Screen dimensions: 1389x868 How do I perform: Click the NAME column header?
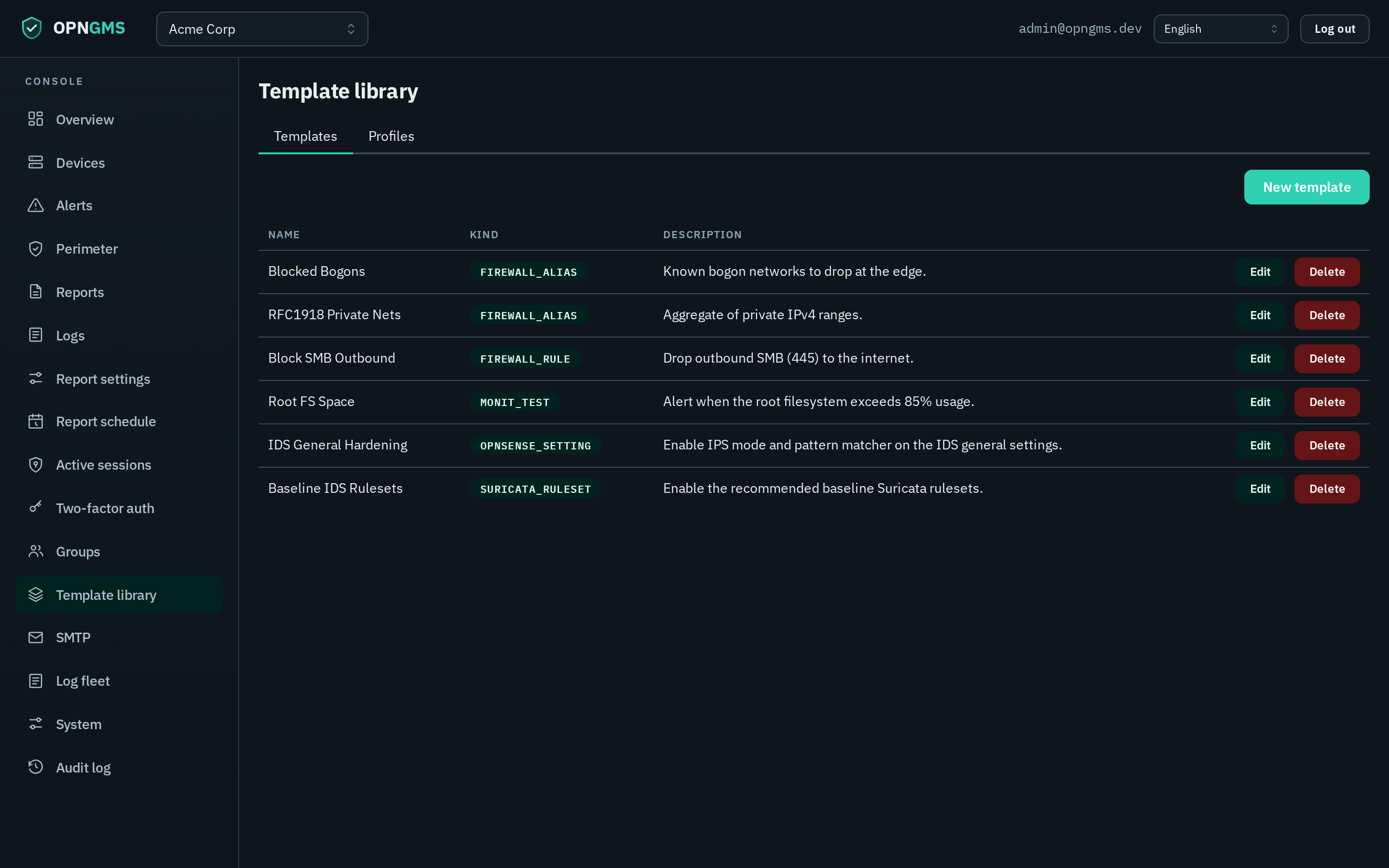click(284, 234)
